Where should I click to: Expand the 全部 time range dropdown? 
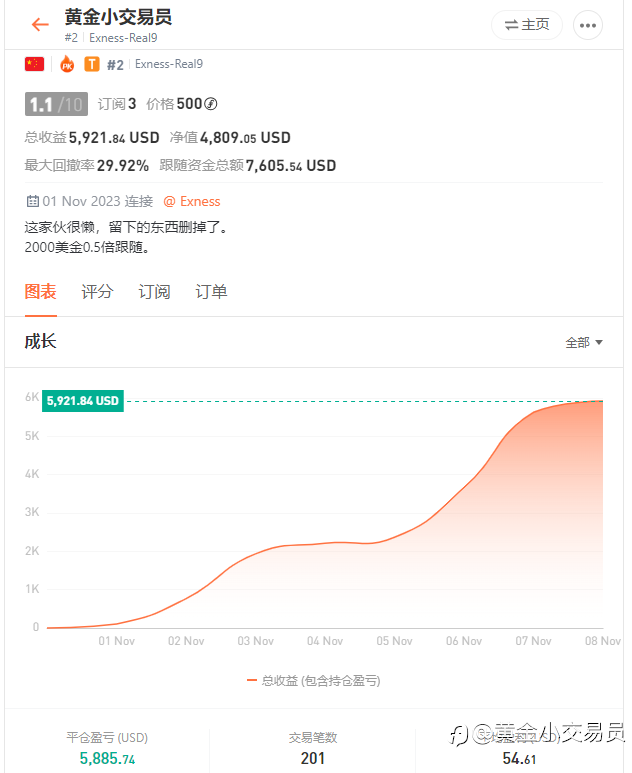coord(584,342)
